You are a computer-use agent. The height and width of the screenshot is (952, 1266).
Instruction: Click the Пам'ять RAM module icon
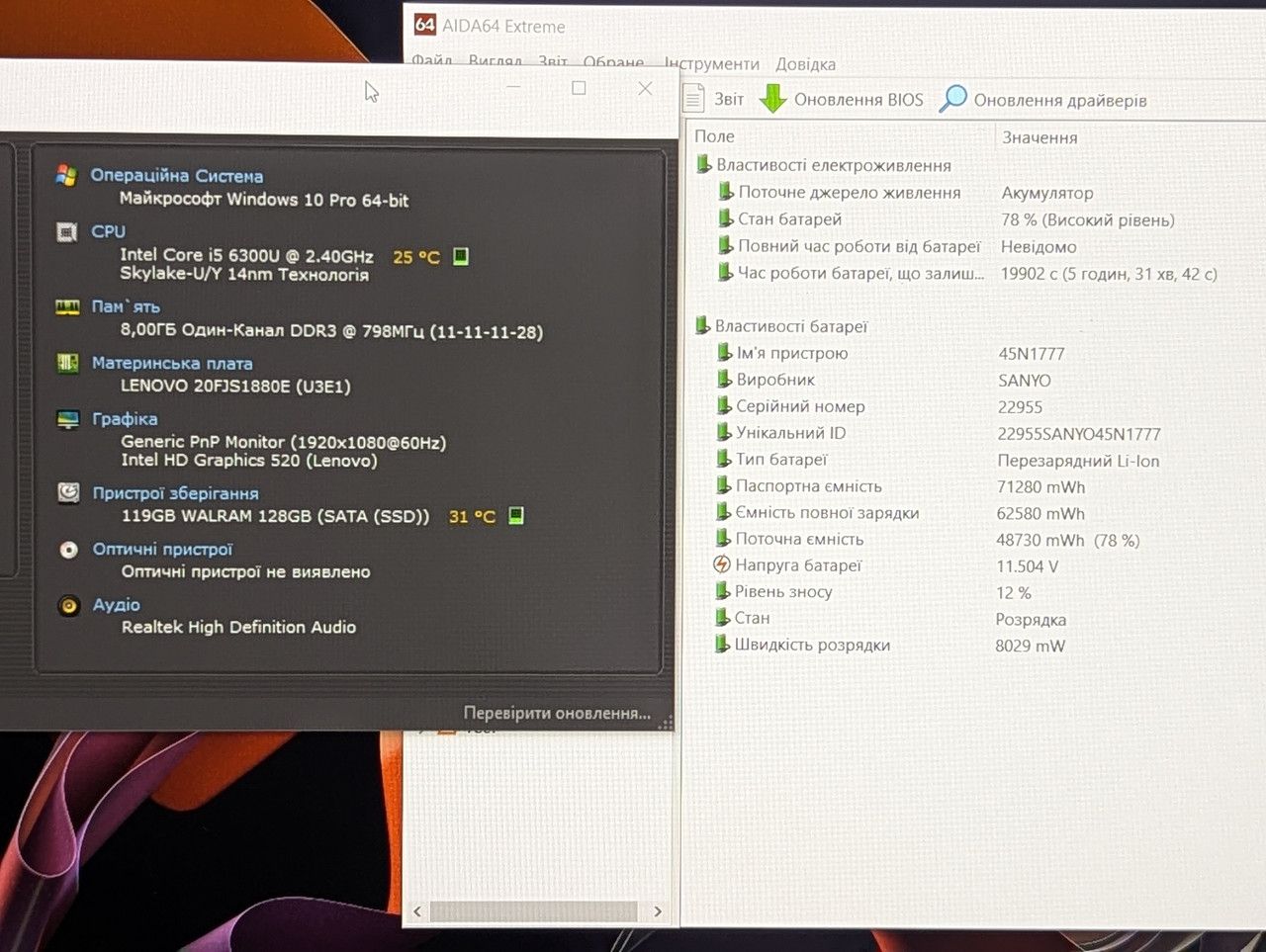pyautogui.click(x=67, y=307)
